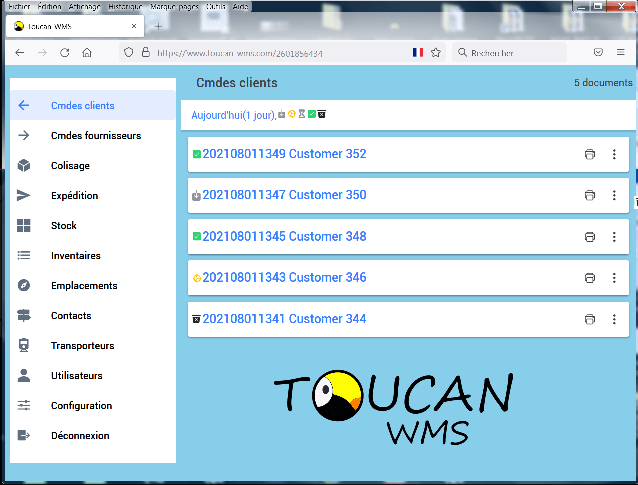Open the three-dot menu for Customer 346

614,278
